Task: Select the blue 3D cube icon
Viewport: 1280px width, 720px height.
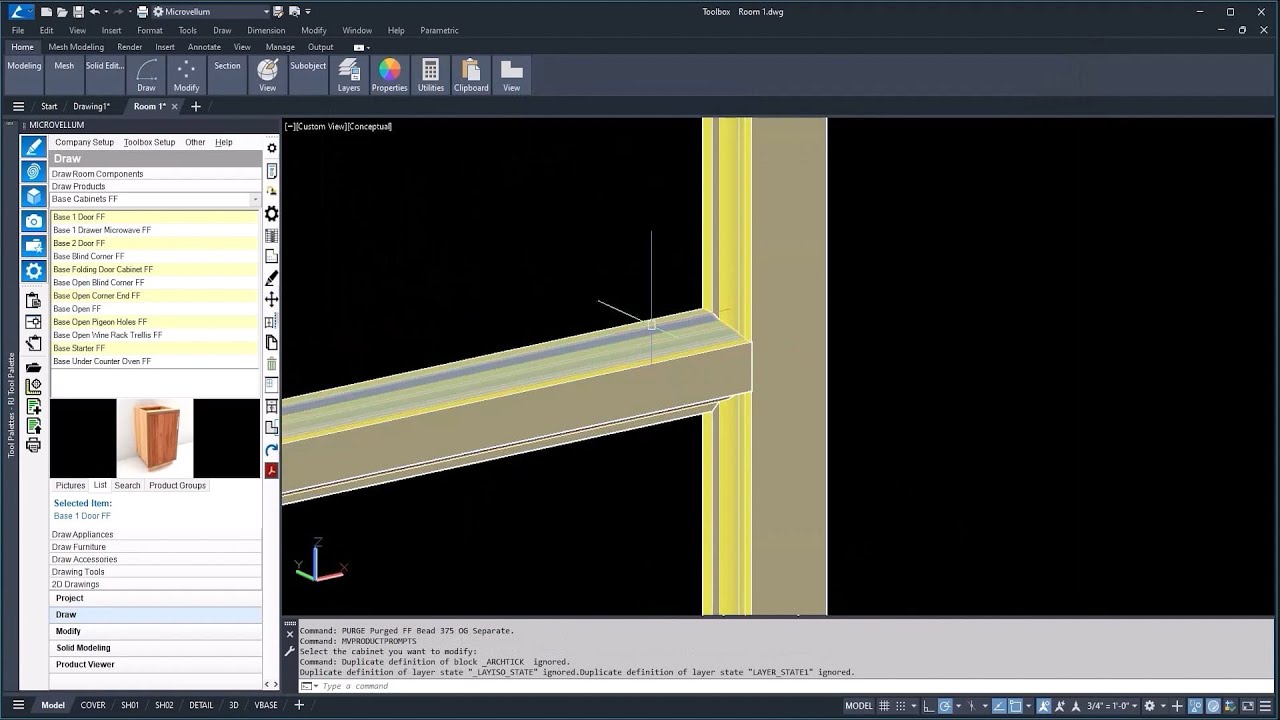Action: (x=34, y=196)
